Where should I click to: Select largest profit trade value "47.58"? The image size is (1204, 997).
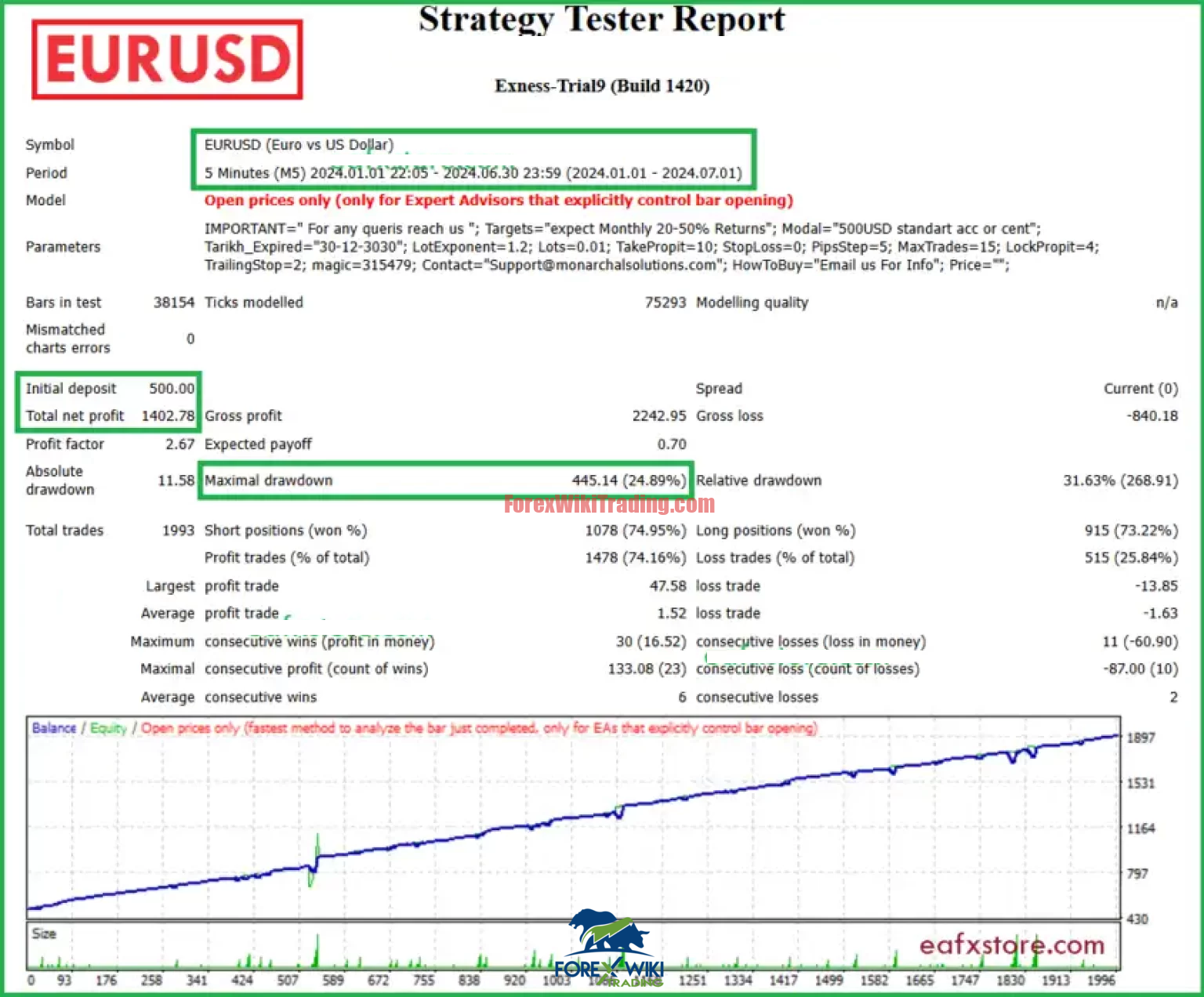click(668, 586)
